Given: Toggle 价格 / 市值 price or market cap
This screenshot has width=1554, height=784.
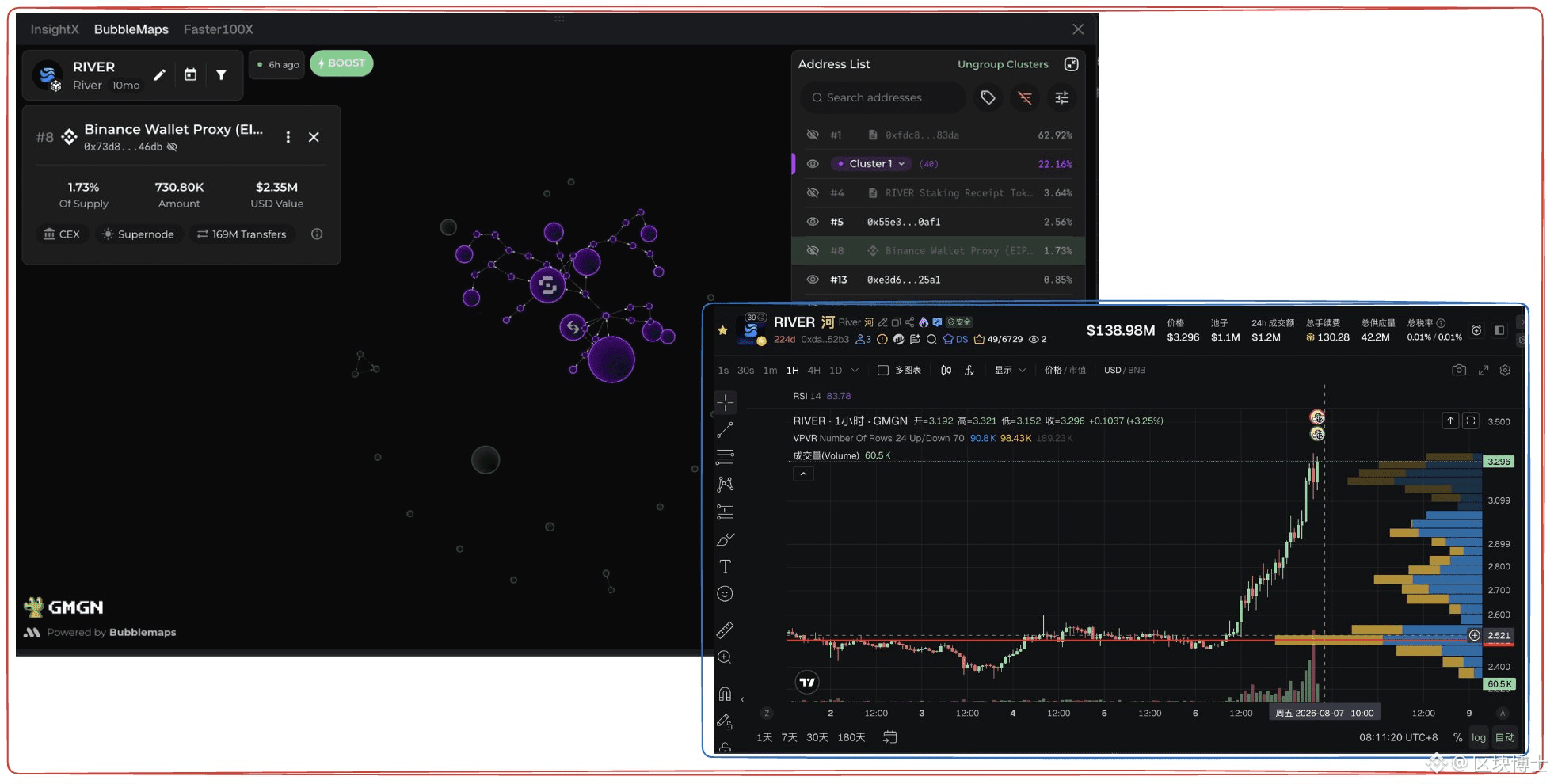Looking at the screenshot, I should [1065, 371].
